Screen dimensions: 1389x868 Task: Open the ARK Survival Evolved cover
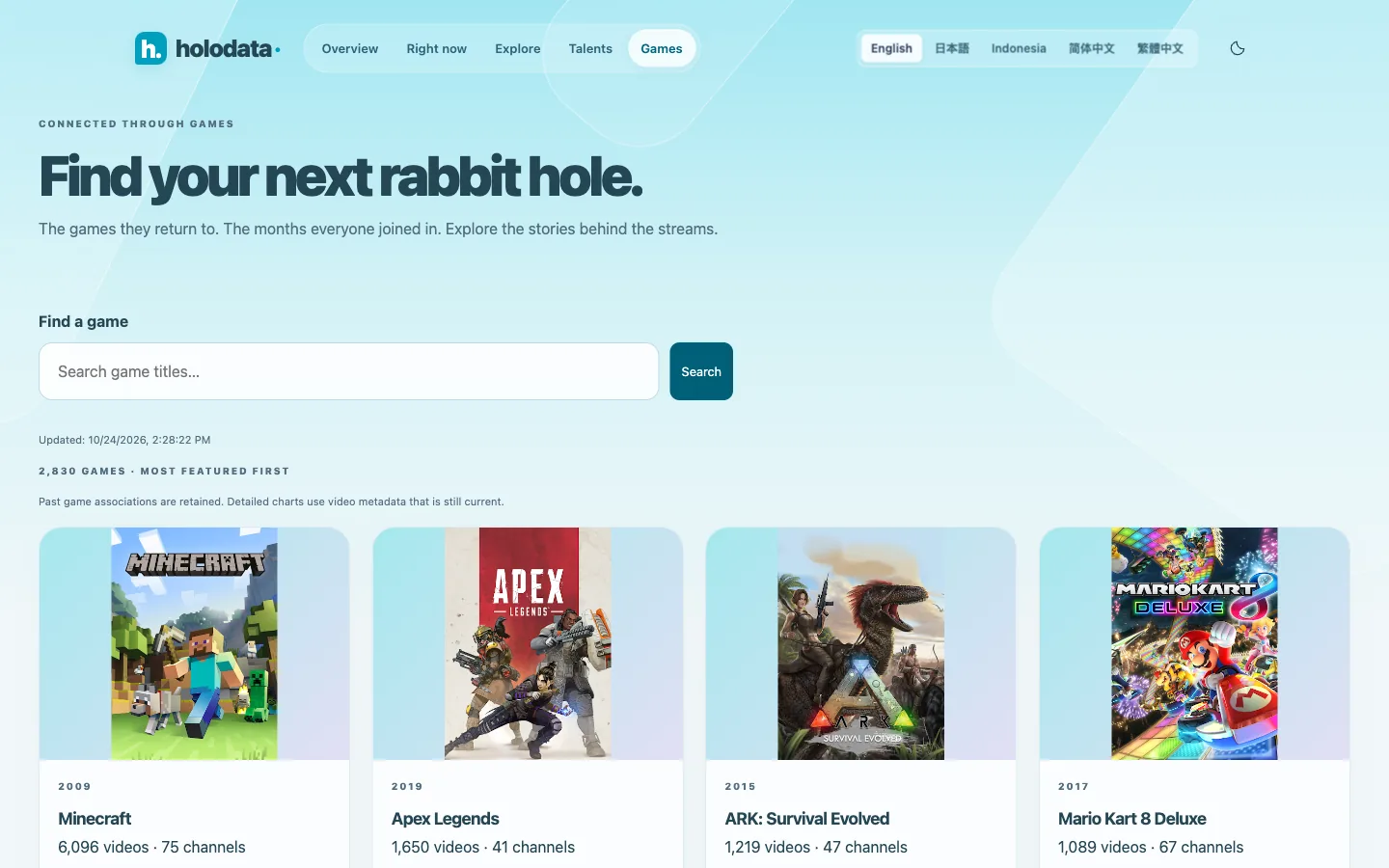click(861, 643)
